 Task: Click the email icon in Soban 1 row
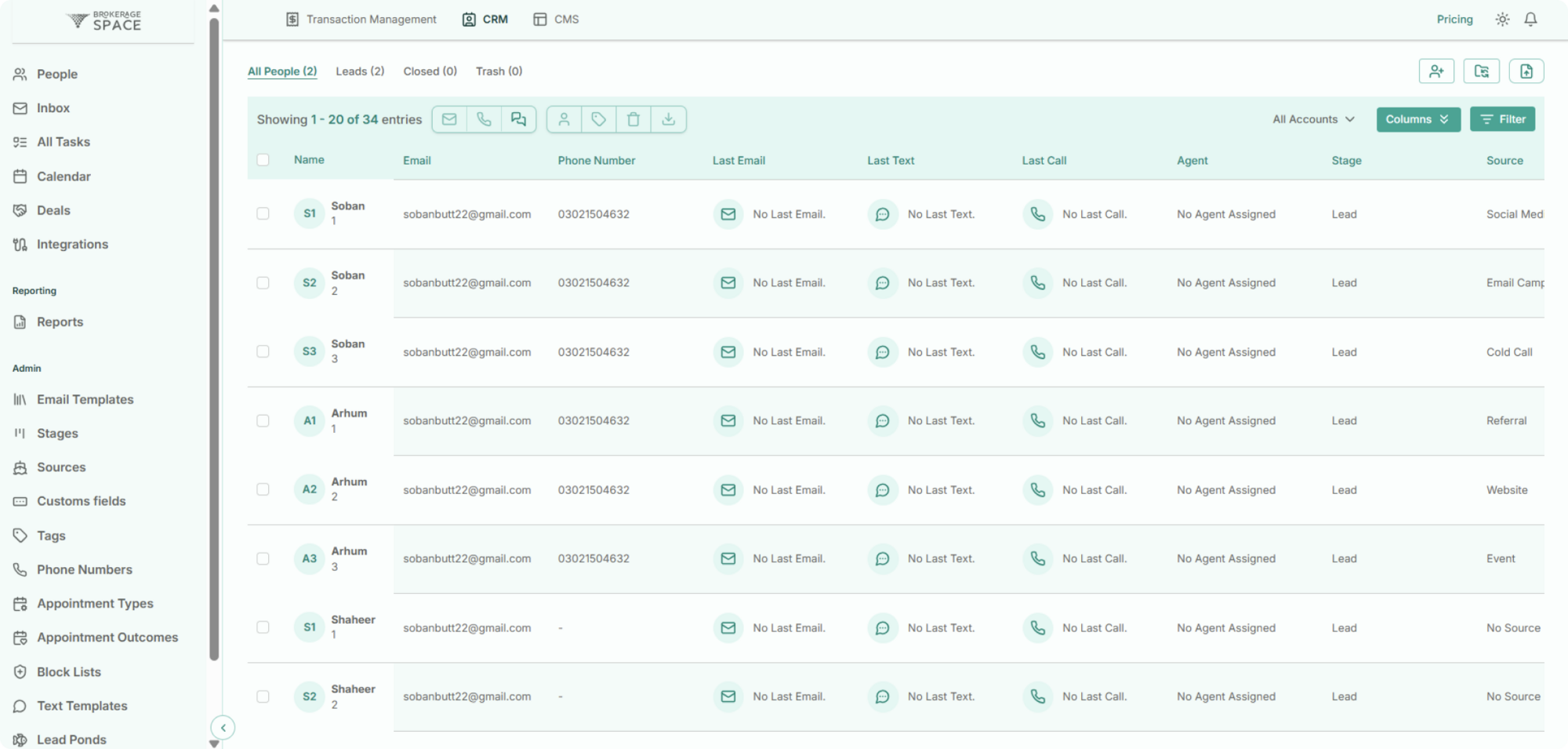click(x=728, y=214)
